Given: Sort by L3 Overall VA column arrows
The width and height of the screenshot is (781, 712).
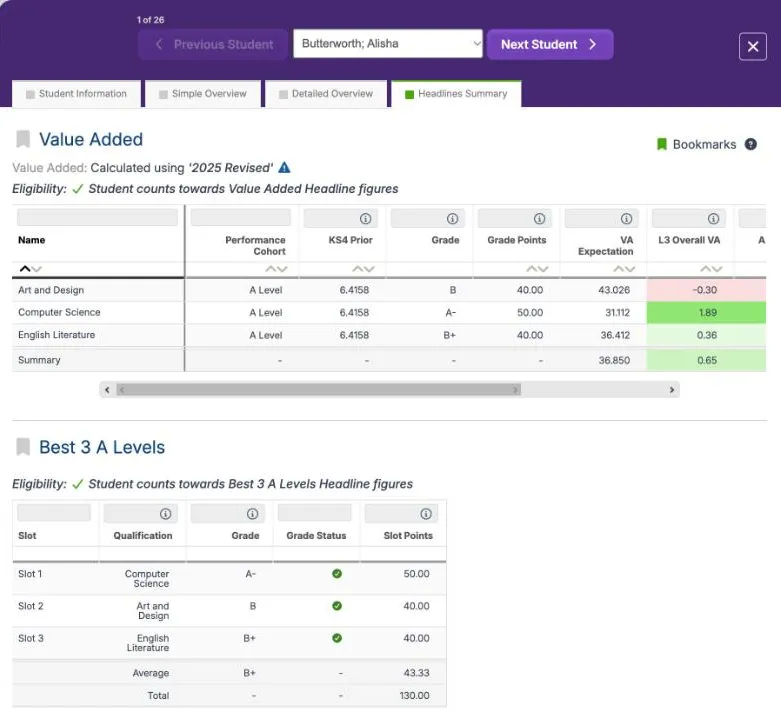Looking at the screenshot, I should pos(711,269).
